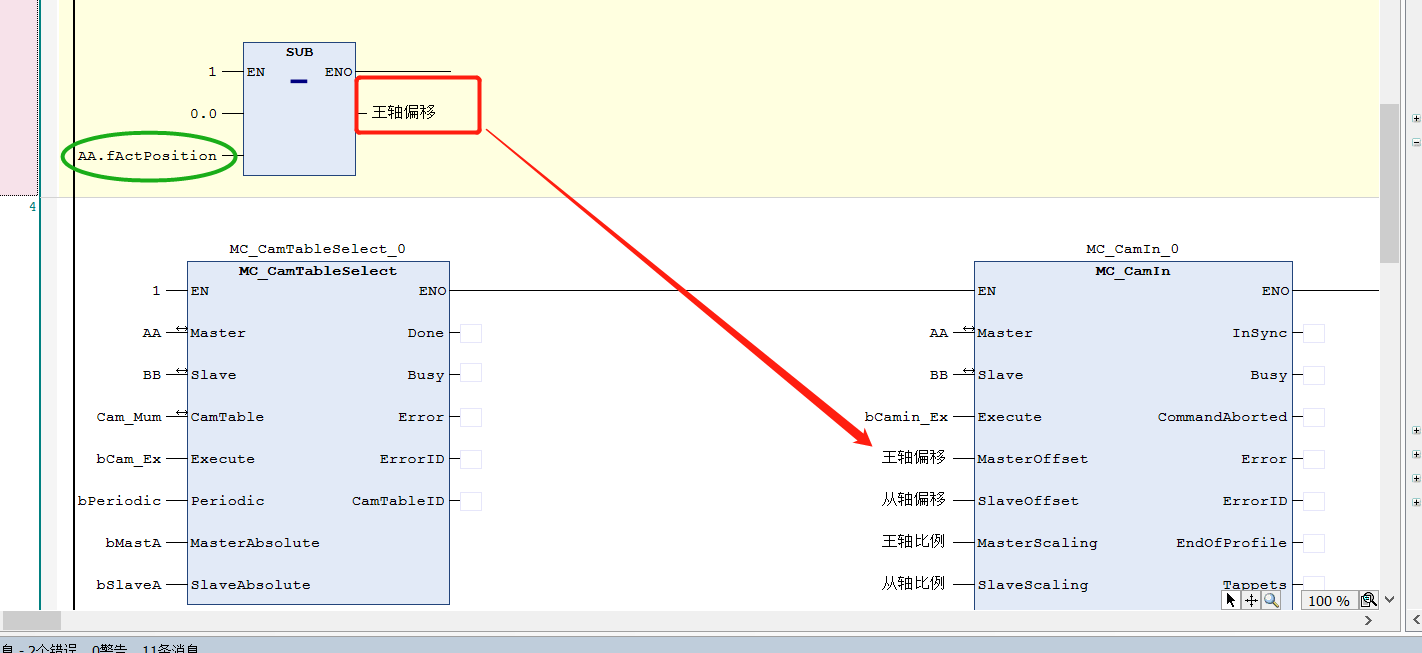Click the MC_CamIn block header
This screenshot has width=1422, height=653.
click(1133, 271)
